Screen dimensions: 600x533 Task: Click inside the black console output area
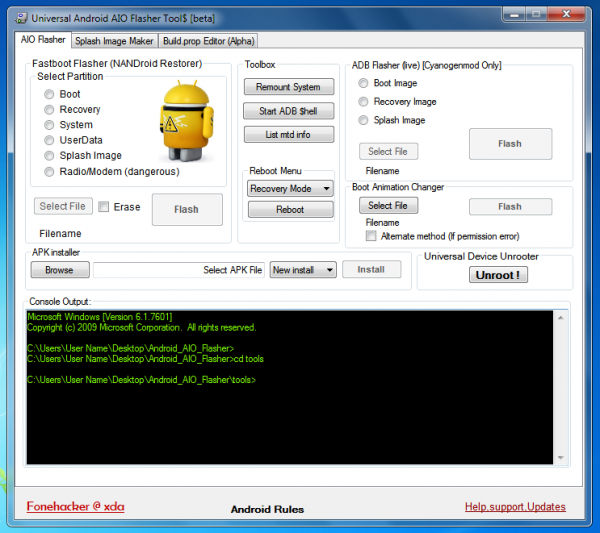290,387
